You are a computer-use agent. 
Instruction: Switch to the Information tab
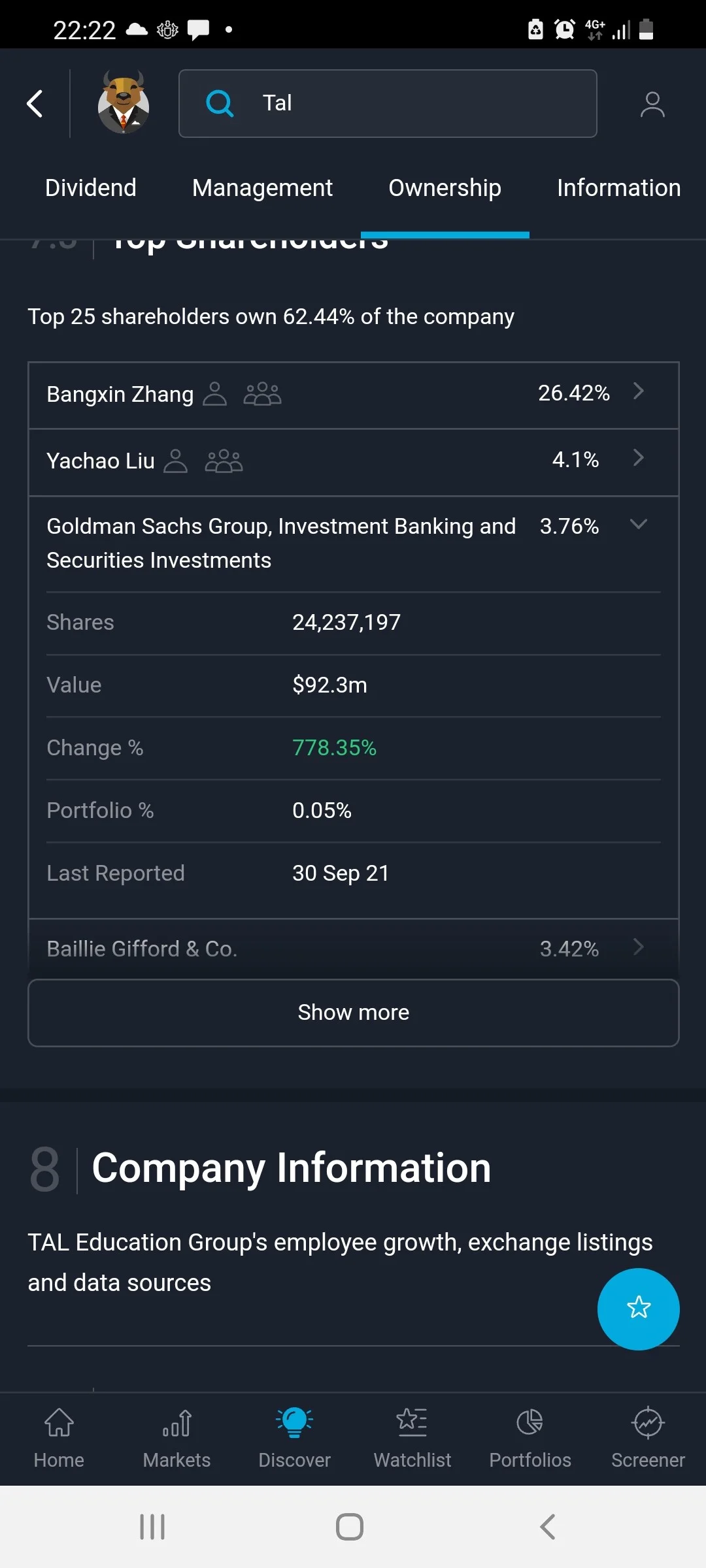coord(619,188)
